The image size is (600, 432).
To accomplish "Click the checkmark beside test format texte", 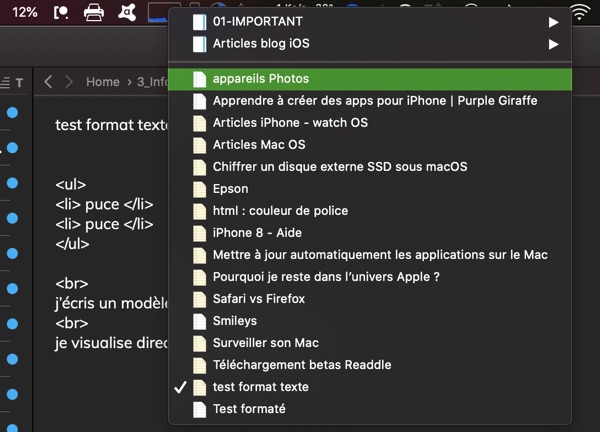I will (181, 387).
